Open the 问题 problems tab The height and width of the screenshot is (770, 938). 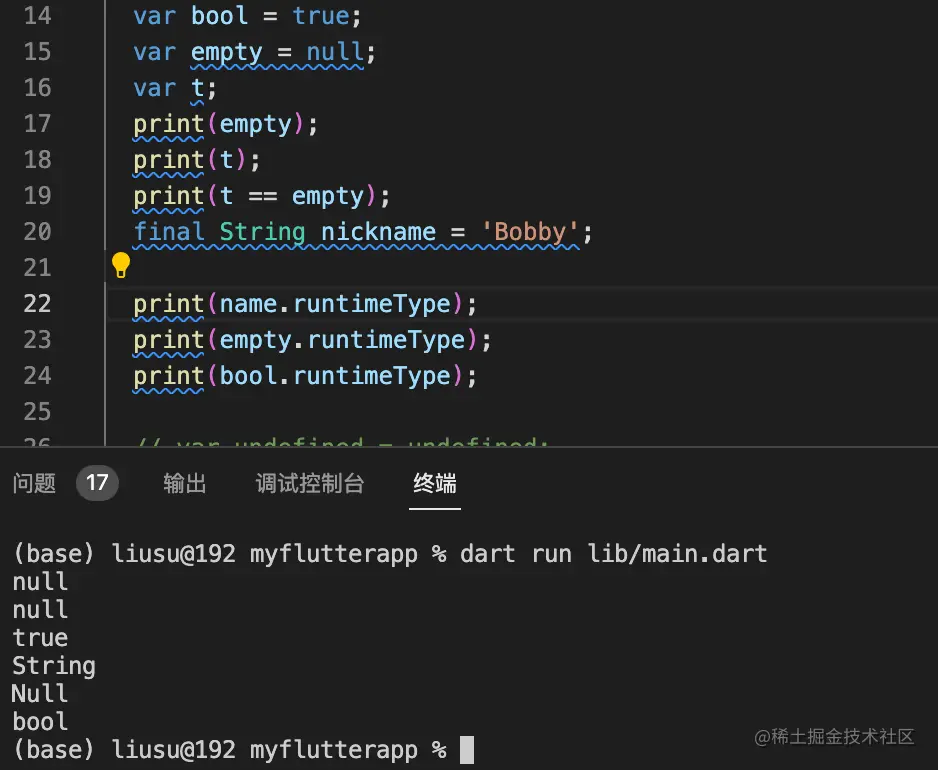(x=34, y=484)
